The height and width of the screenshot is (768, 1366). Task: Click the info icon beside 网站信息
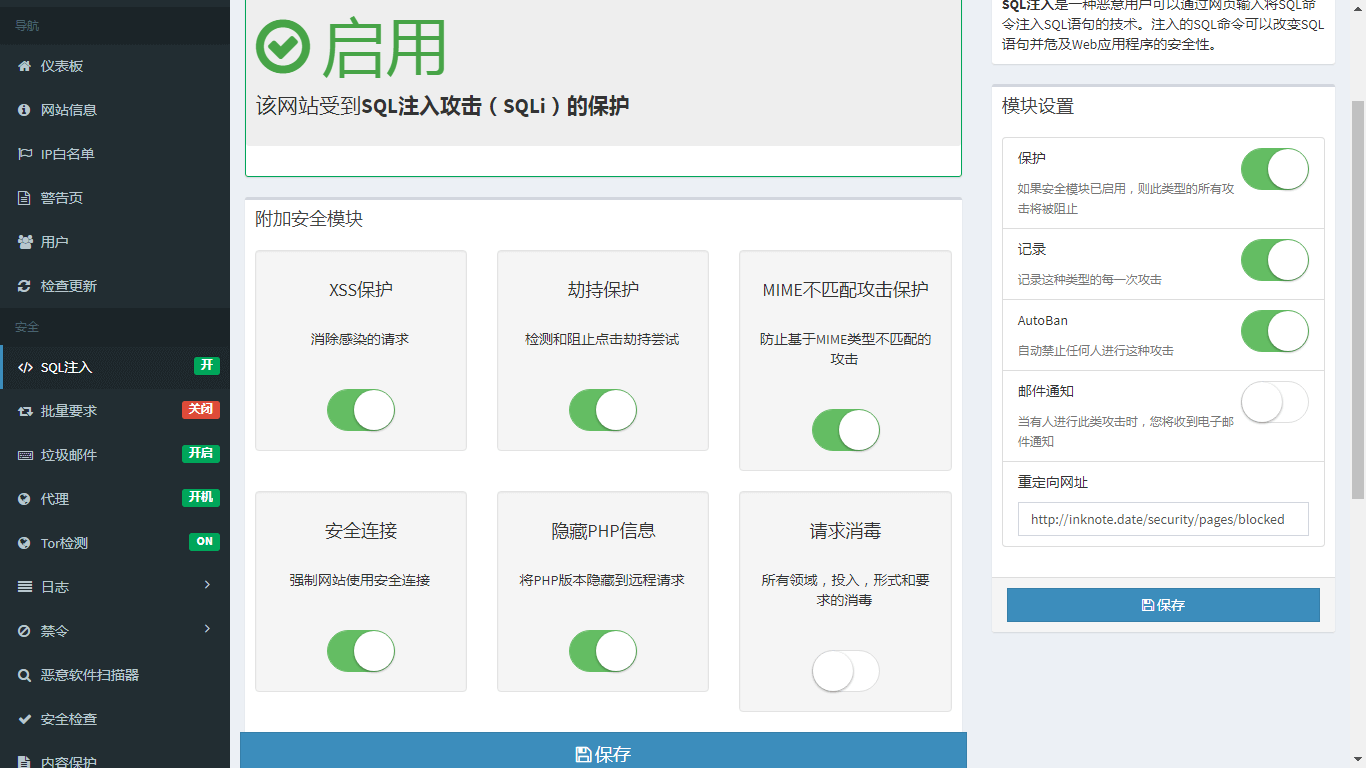pyautogui.click(x=24, y=110)
